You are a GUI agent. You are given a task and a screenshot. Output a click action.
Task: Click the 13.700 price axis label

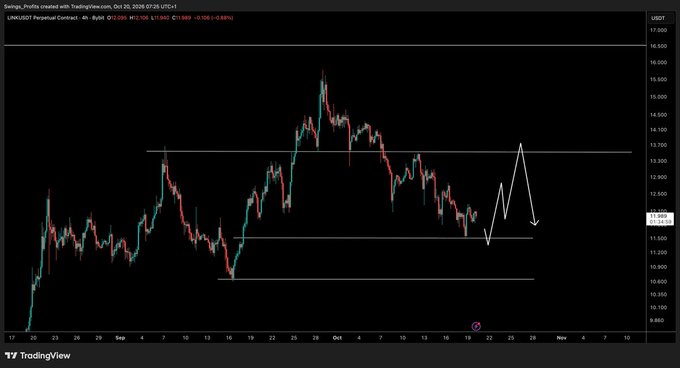[x=658, y=145]
